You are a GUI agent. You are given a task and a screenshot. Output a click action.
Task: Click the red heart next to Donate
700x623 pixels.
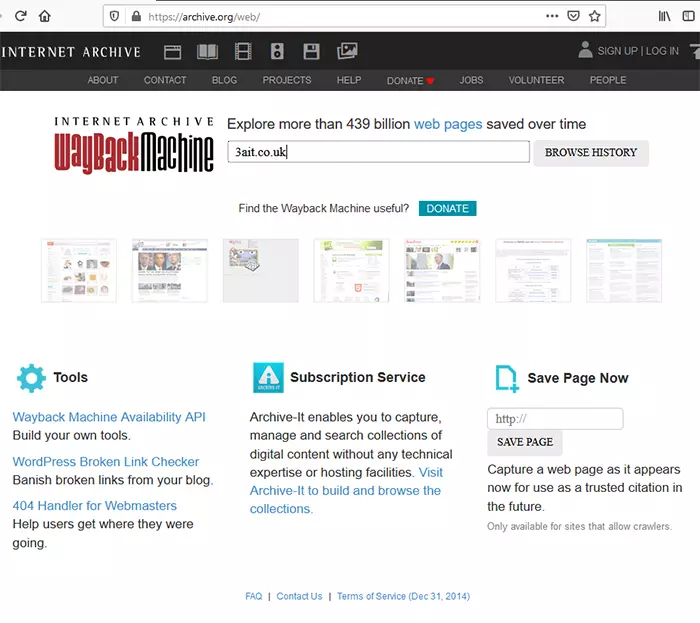point(430,81)
